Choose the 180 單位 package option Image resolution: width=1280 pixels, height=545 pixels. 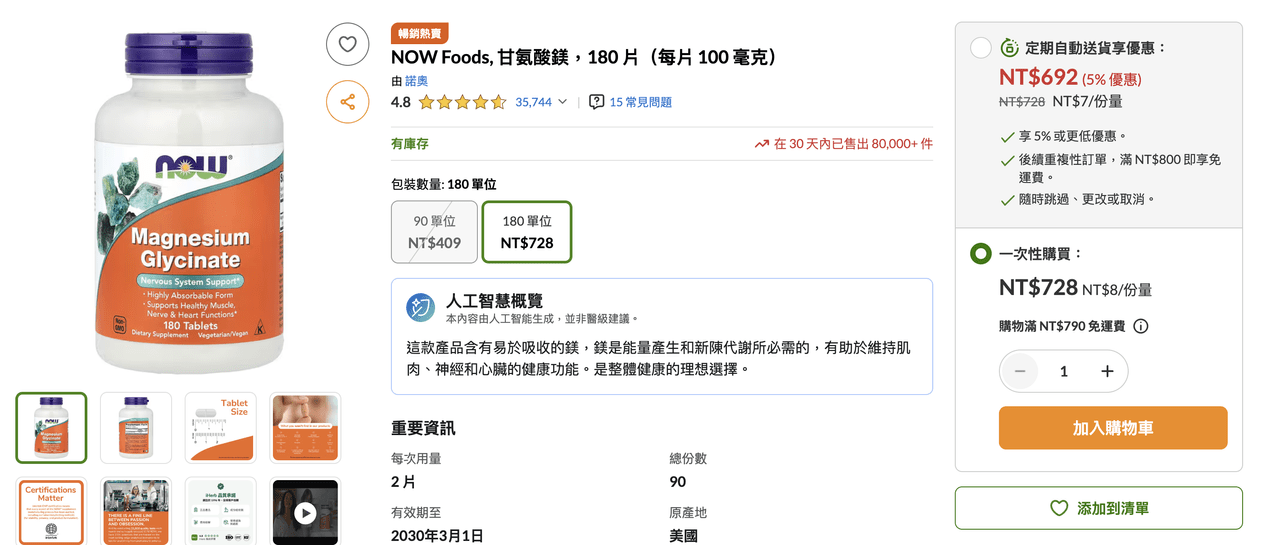click(x=527, y=232)
